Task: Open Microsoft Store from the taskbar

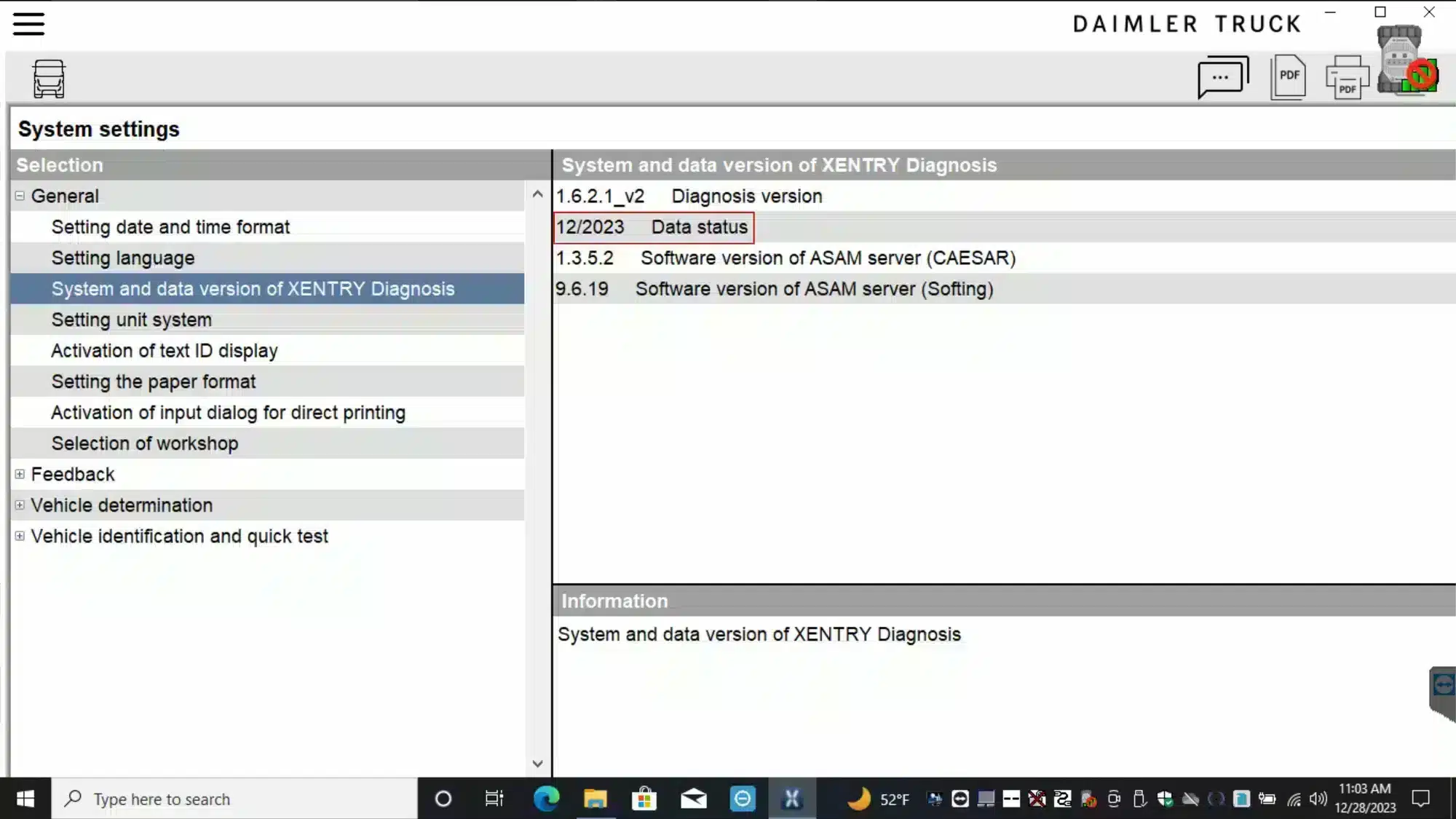Action: pyautogui.click(x=644, y=799)
